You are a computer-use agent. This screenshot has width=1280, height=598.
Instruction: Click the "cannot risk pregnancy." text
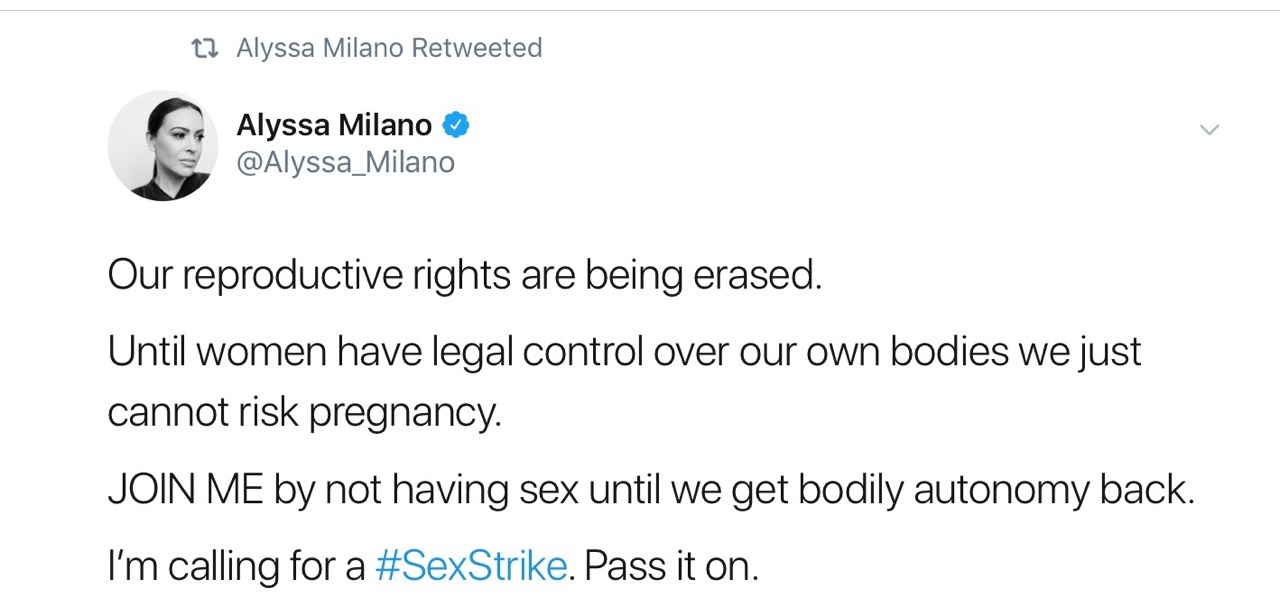coord(304,412)
